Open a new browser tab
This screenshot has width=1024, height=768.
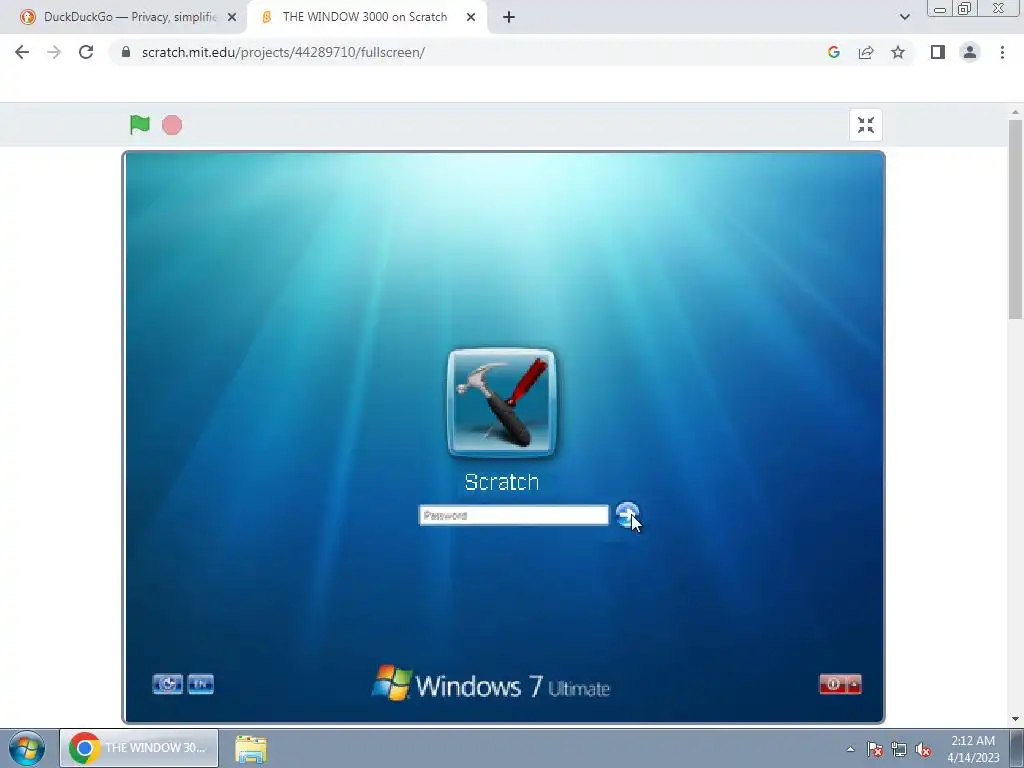click(x=509, y=17)
